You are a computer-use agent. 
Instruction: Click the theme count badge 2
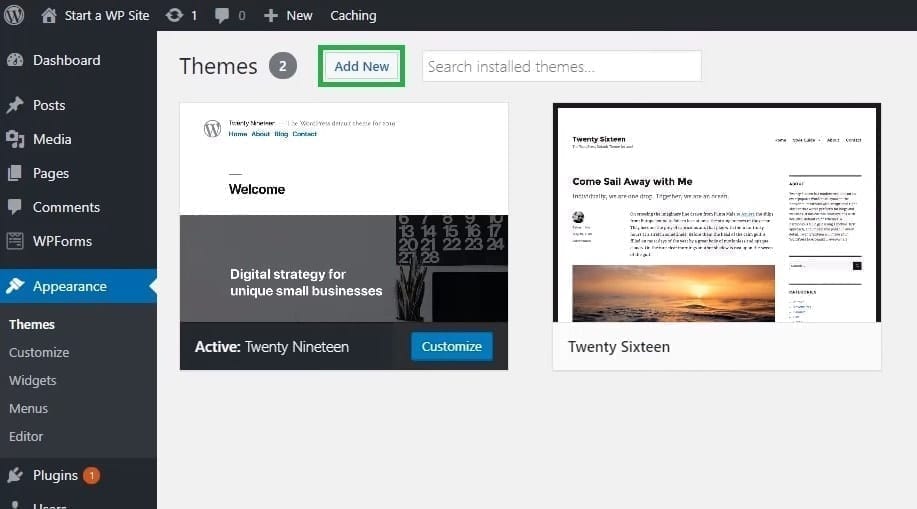(x=282, y=66)
